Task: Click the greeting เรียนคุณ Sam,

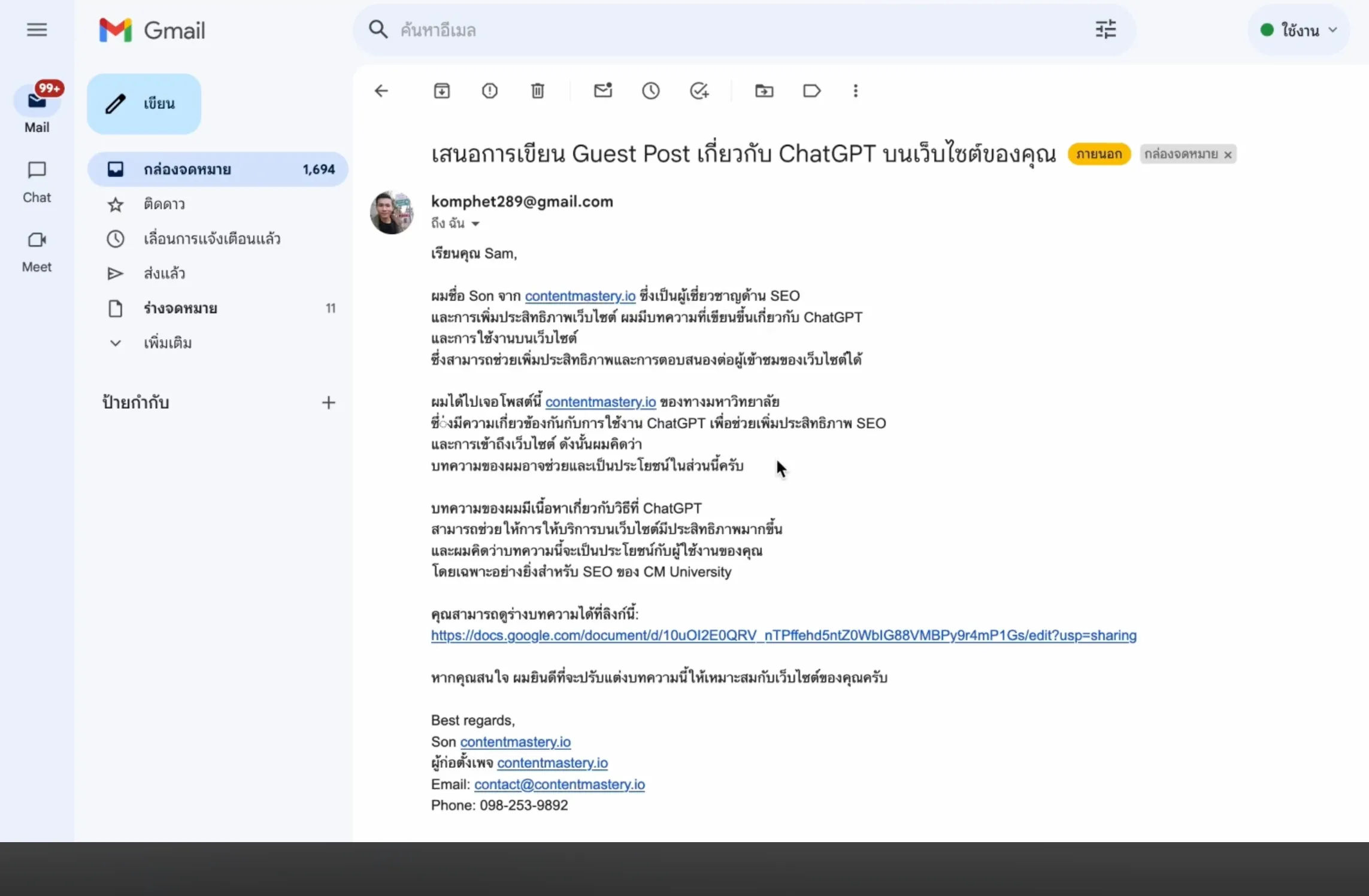Action: [x=474, y=254]
